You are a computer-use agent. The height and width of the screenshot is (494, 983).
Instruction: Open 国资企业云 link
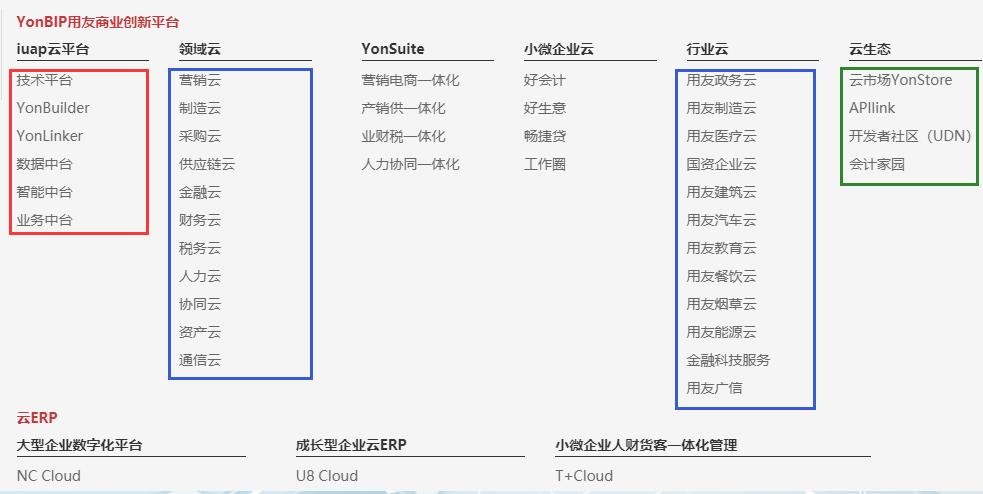722,164
